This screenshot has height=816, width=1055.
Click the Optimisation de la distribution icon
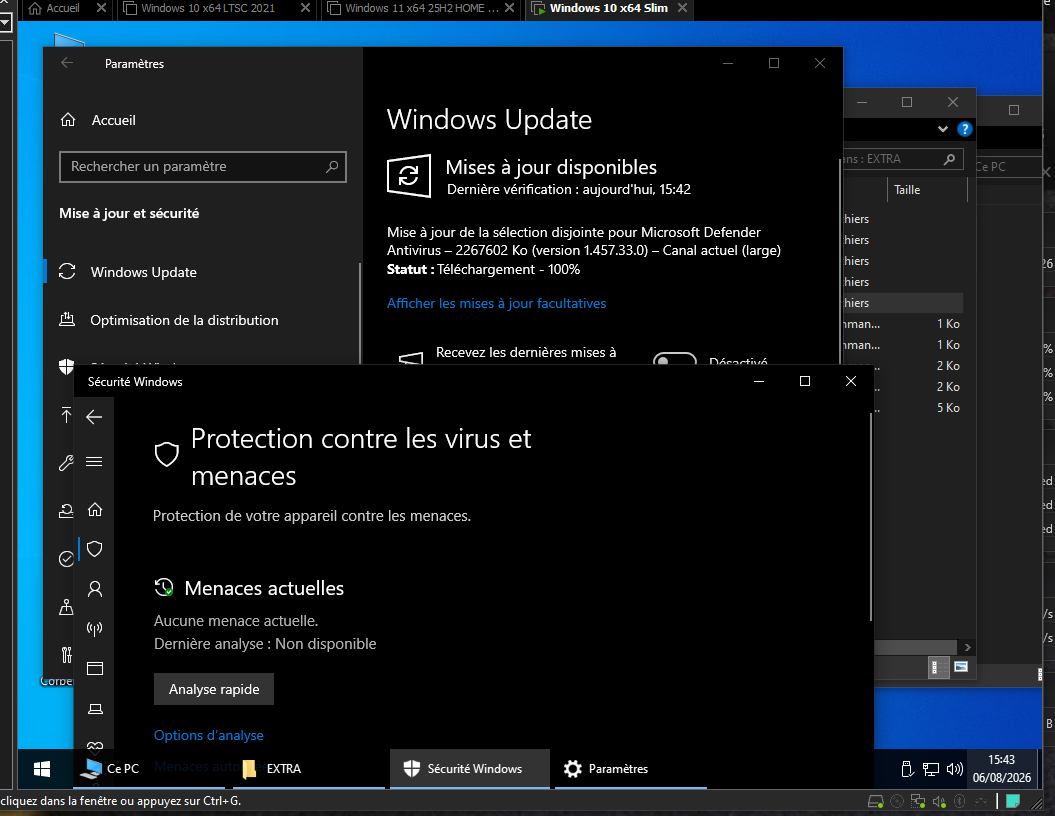(67, 320)
